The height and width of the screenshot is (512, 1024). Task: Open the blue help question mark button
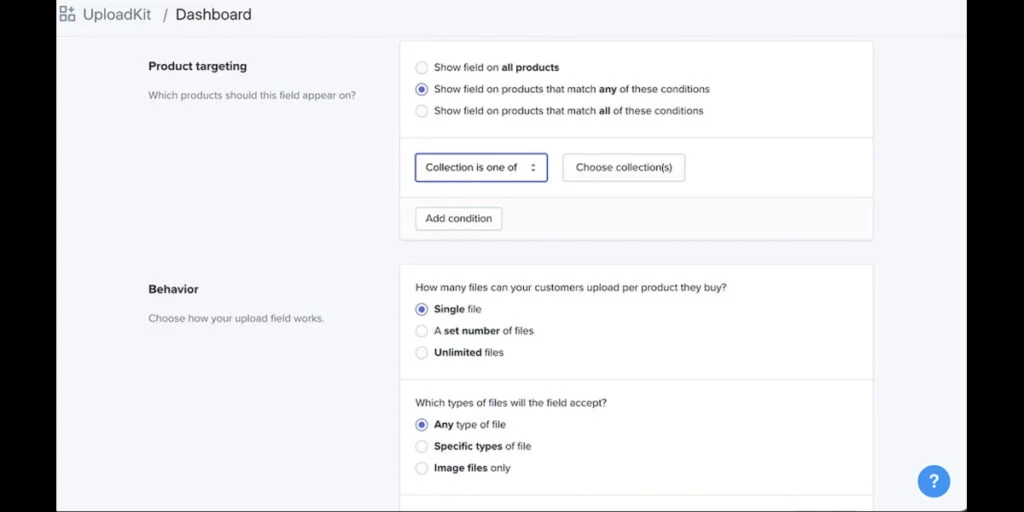(933, 481)
